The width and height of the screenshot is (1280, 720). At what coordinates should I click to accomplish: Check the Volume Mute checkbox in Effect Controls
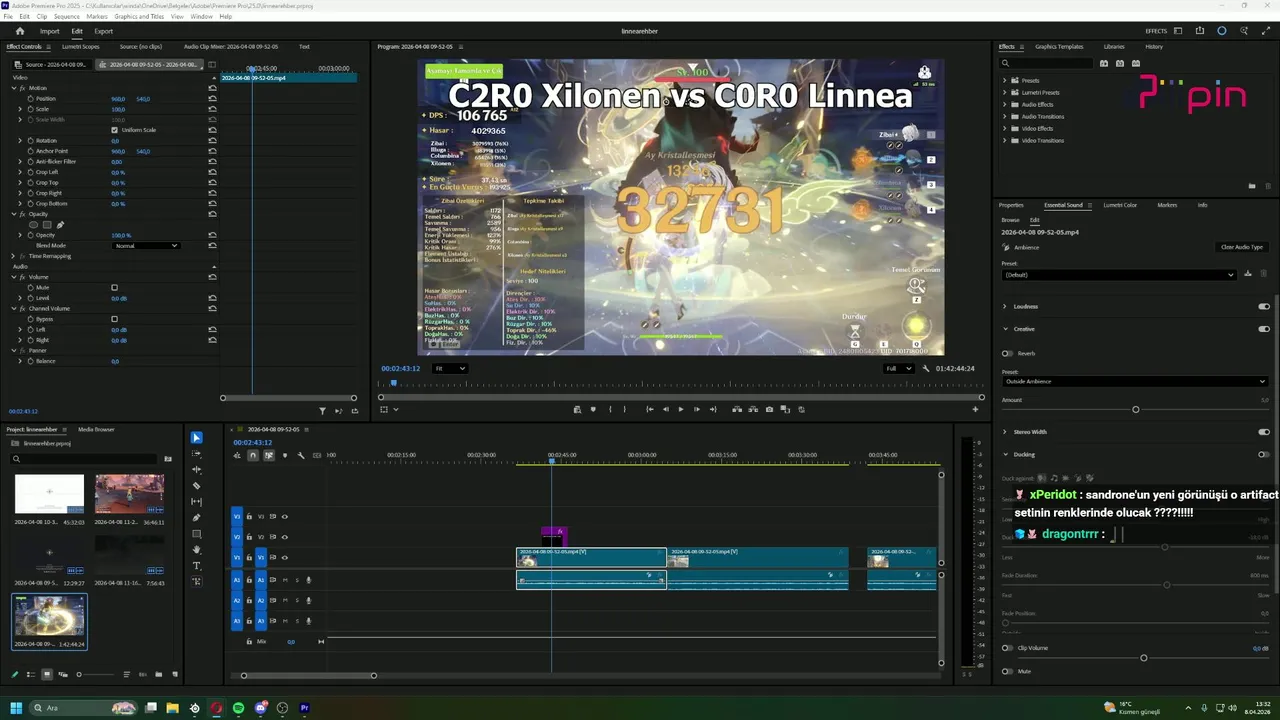114,288
